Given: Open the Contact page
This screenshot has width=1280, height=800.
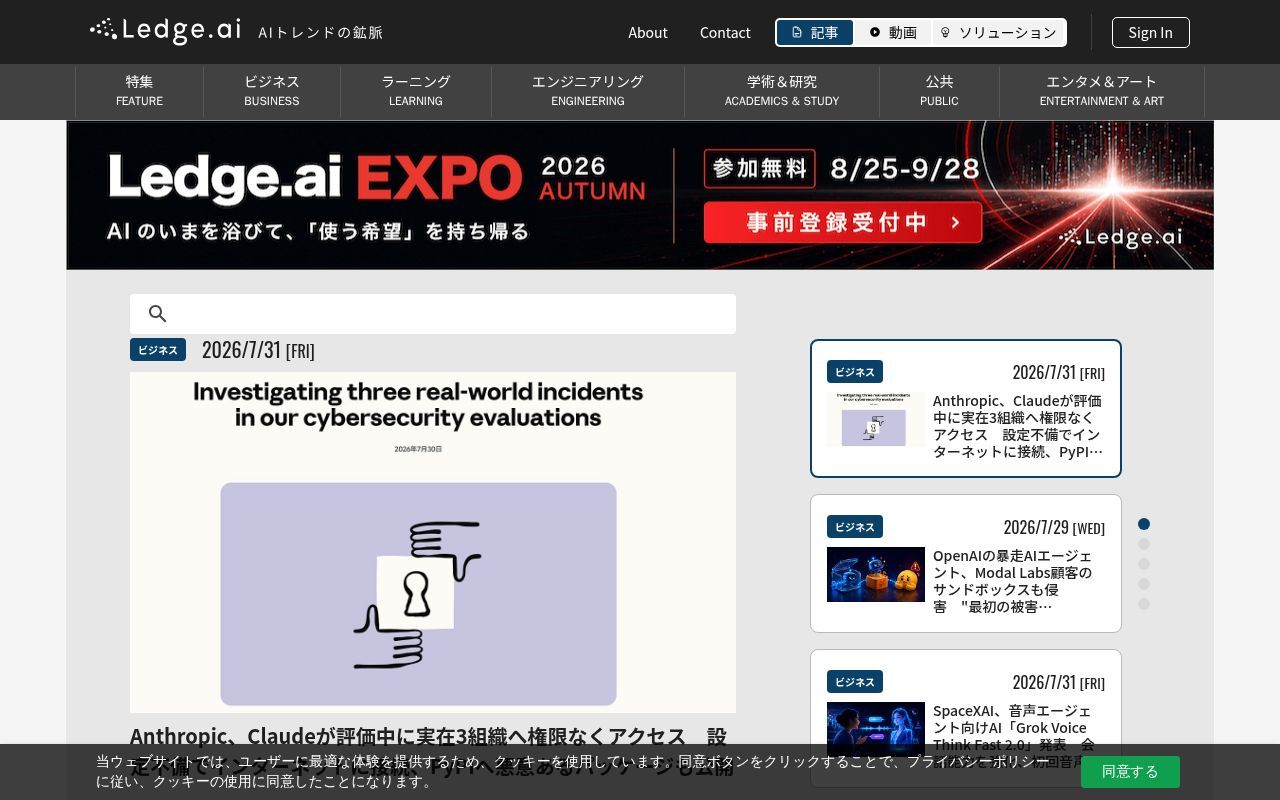Looking at the screenshot, I should coord(725,32).
